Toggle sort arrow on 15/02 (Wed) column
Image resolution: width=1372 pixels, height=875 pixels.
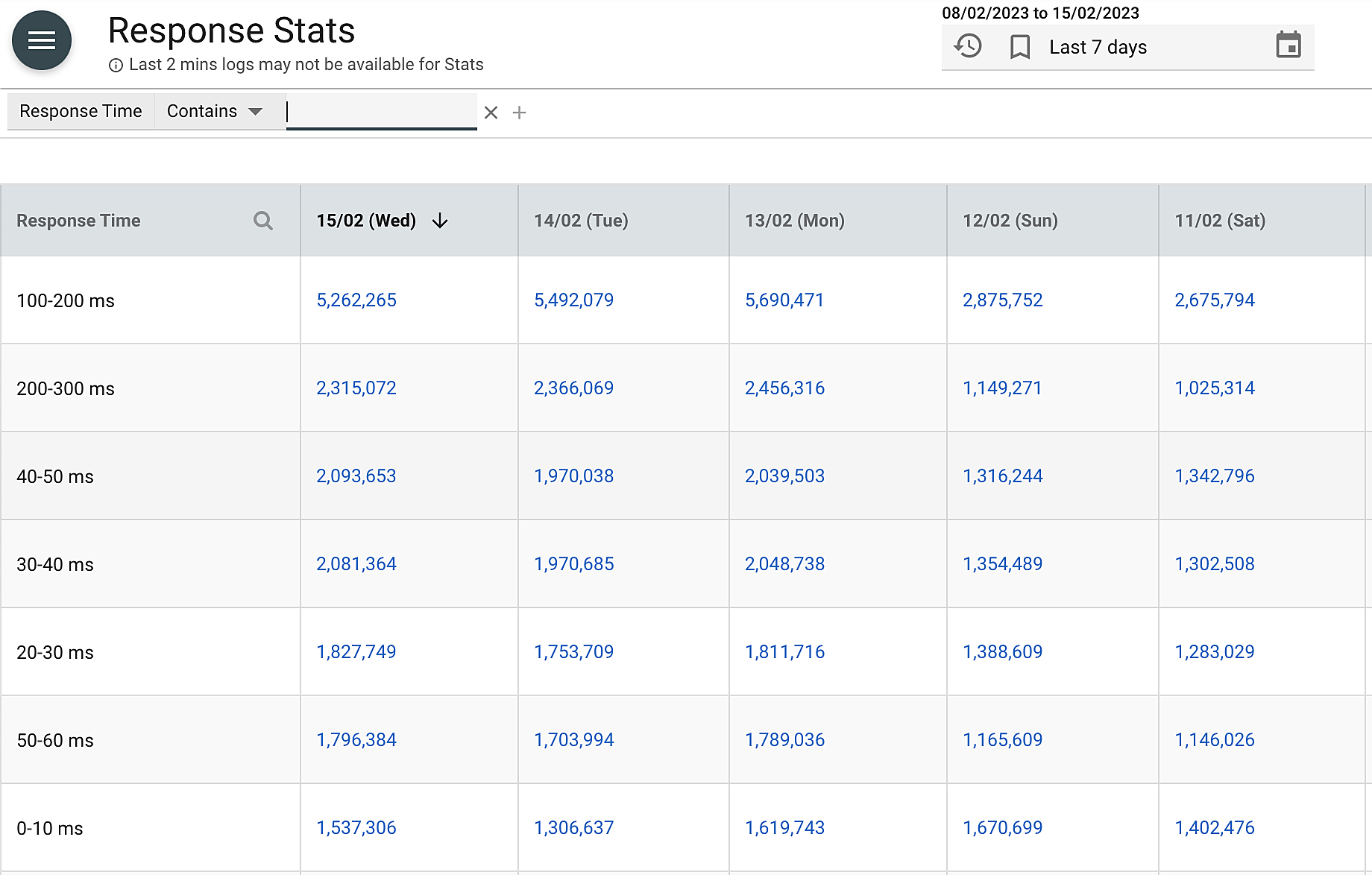(440, 221)
